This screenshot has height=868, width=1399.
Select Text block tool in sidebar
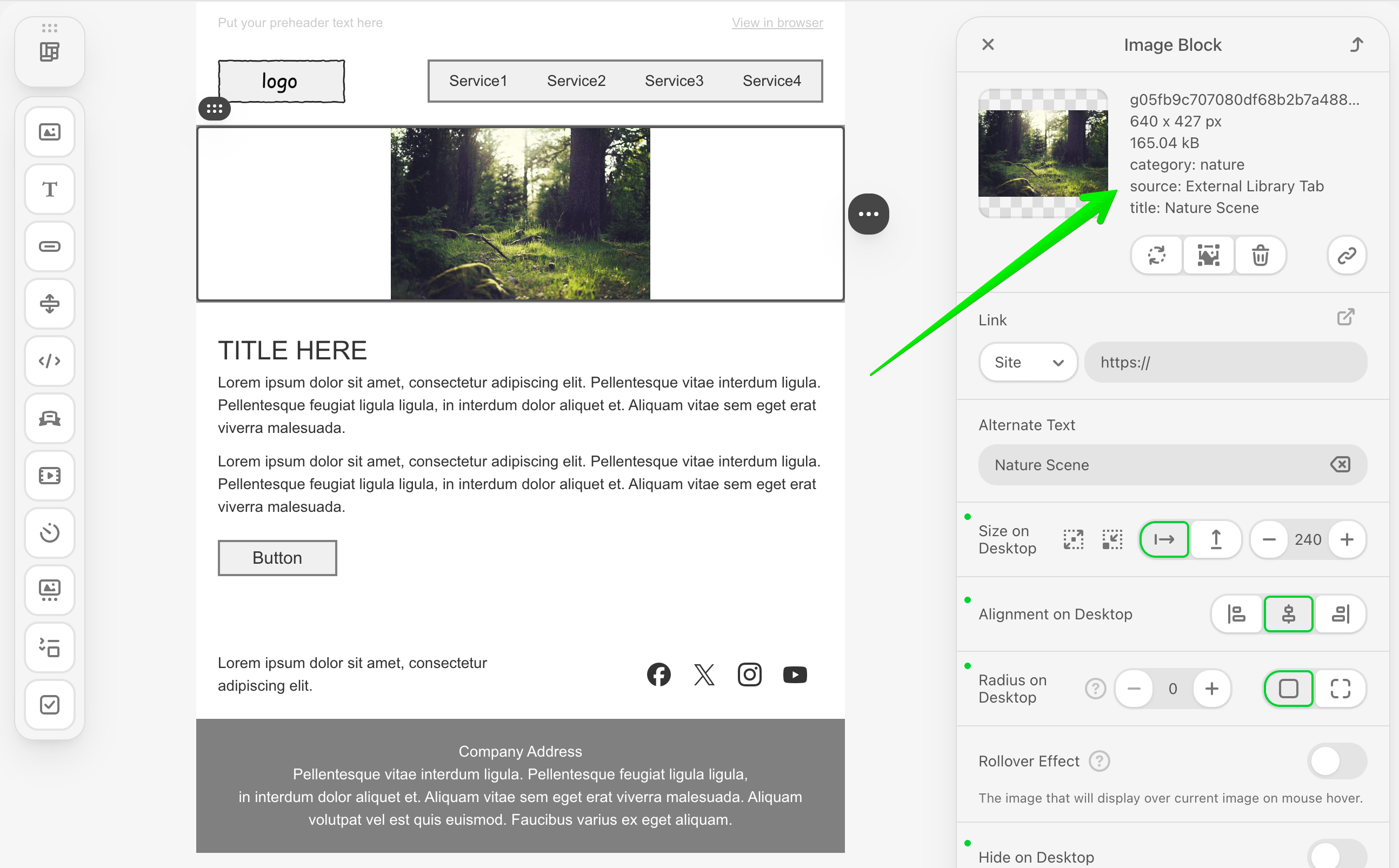[x=50, y=190]
